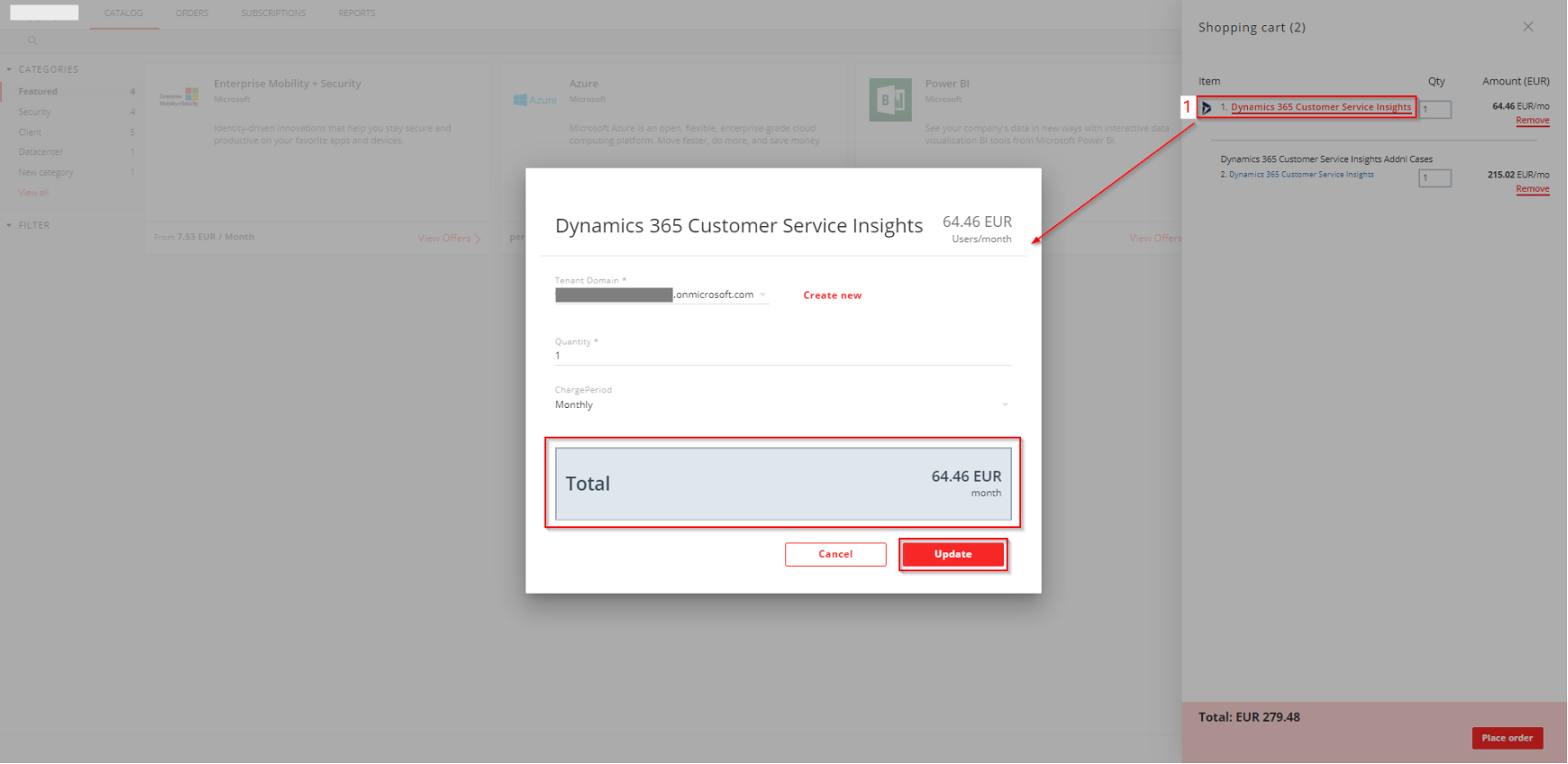Image resolution: width=1568 pixels, height=764 pixels.
Task: Click the search magnifier icon
Action: point(32,40)
